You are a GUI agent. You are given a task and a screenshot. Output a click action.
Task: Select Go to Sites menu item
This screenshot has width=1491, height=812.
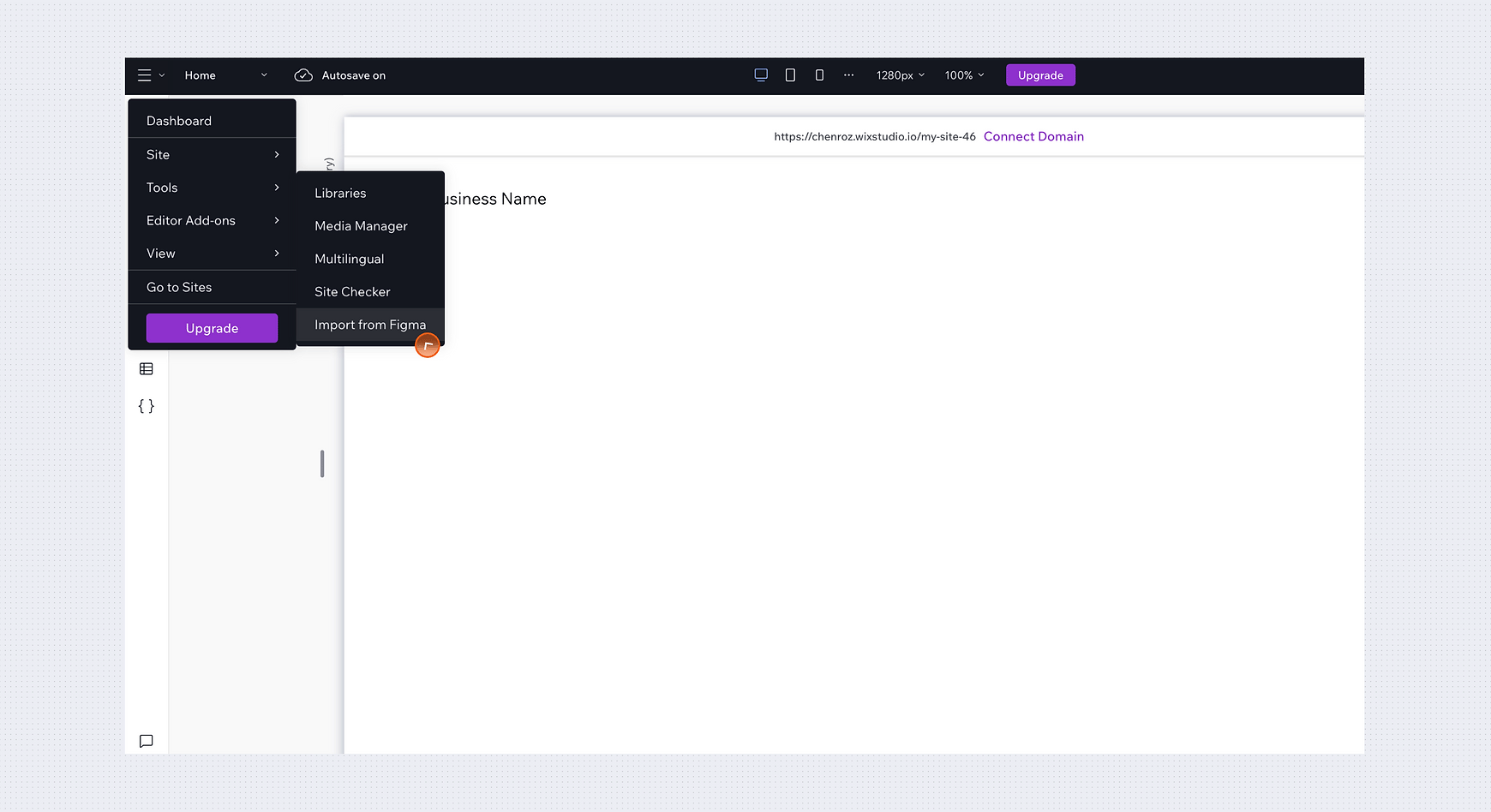212,287
